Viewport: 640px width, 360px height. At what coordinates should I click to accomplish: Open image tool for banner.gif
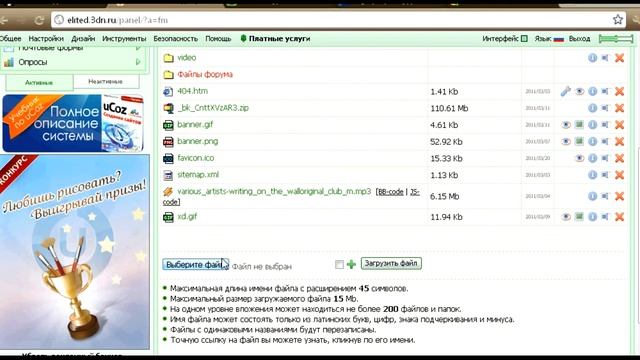579,124
